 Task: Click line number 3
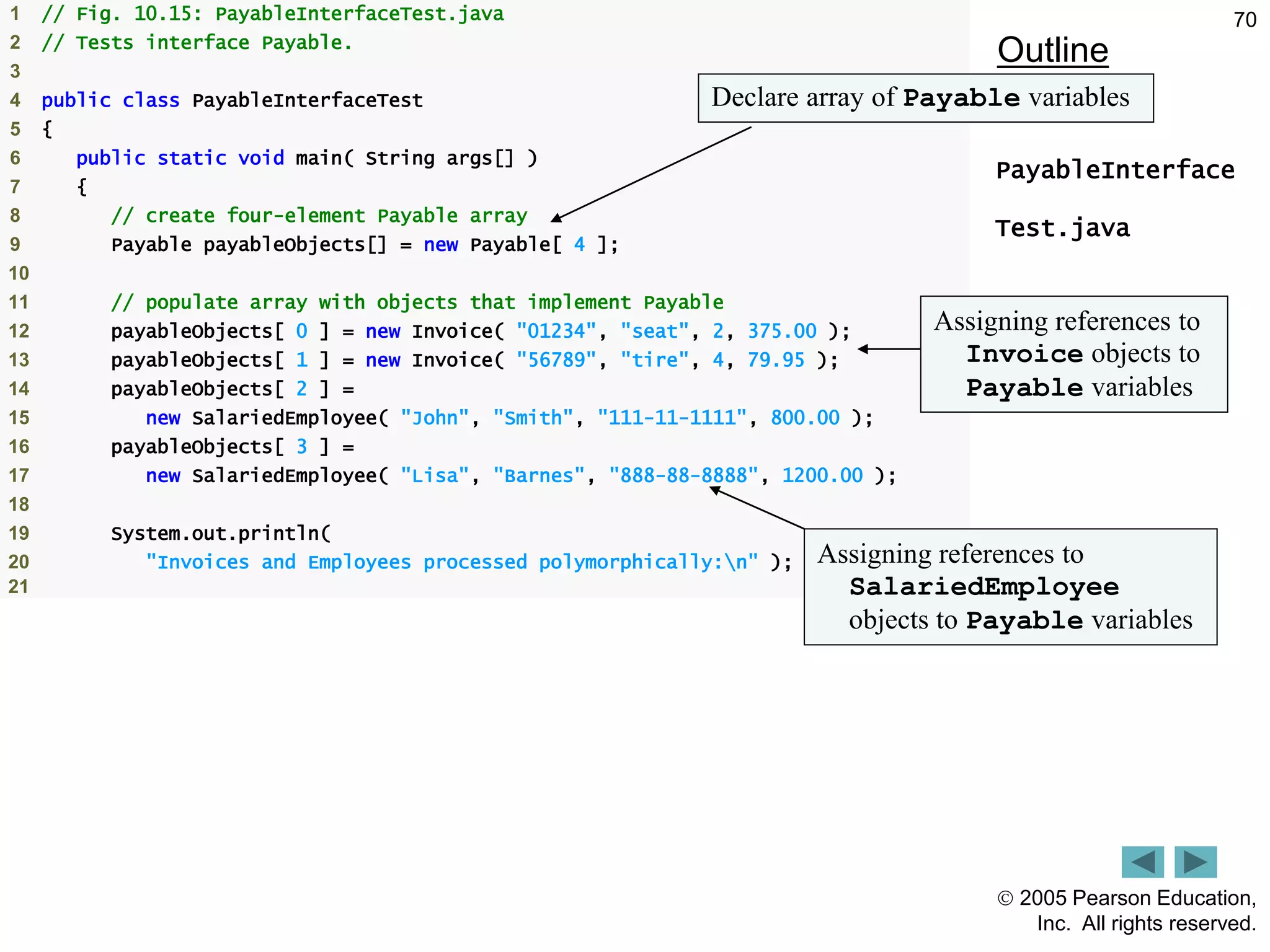(x=16, y=71)
